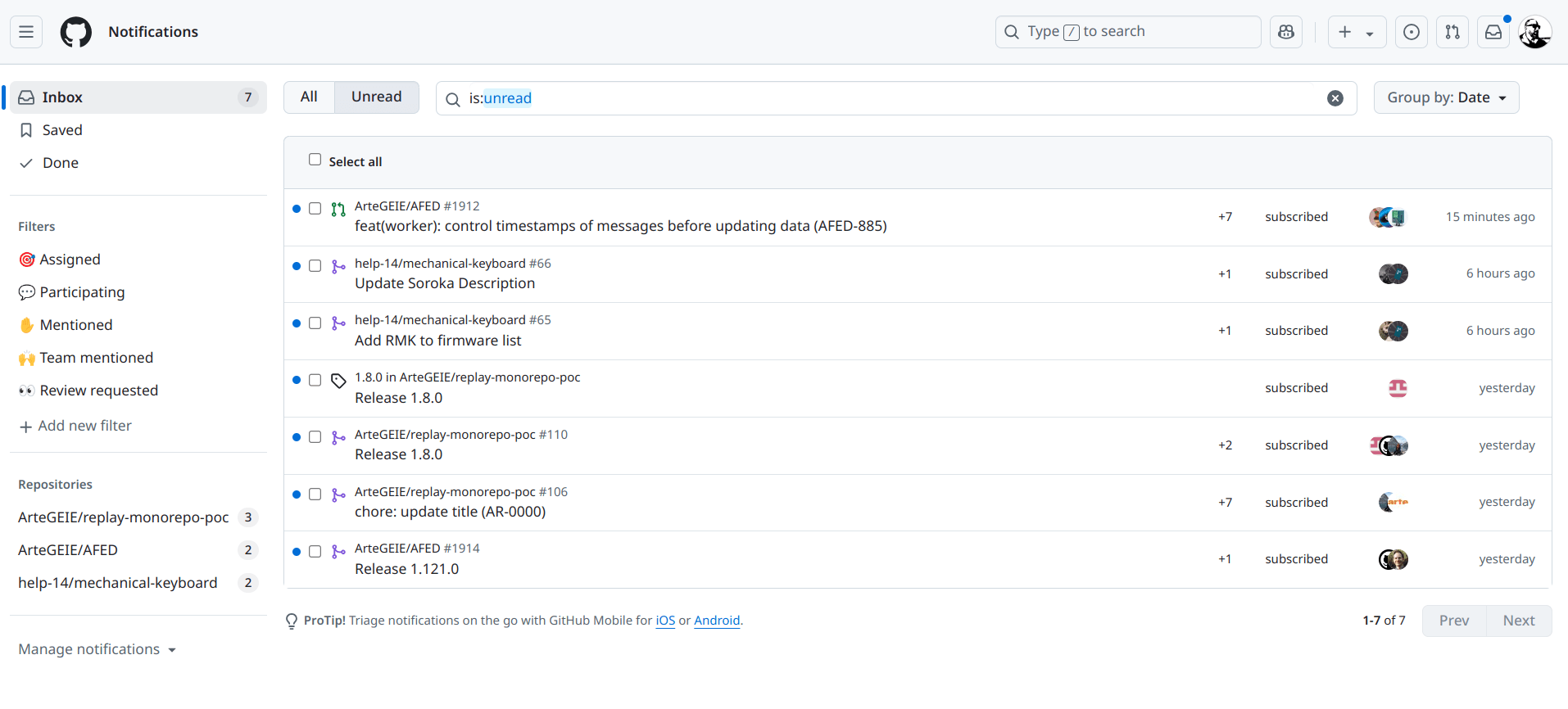Open the Group by: Date dropdown
The image size is (1568, 709).
click(1446, 97)
